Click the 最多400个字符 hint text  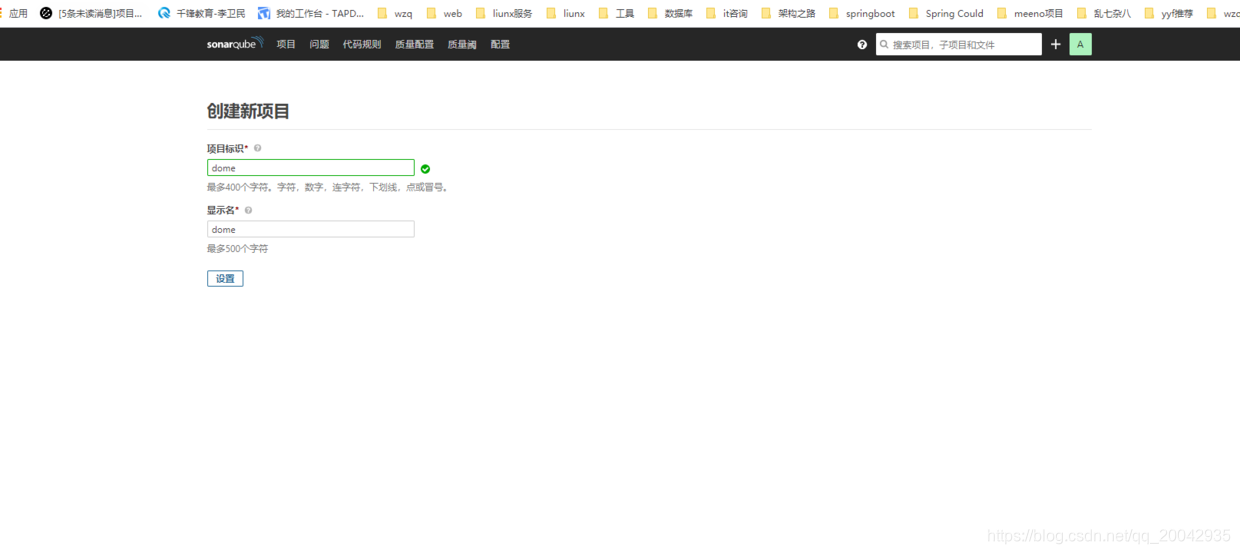pyautogui.click(x=327, y=187)
